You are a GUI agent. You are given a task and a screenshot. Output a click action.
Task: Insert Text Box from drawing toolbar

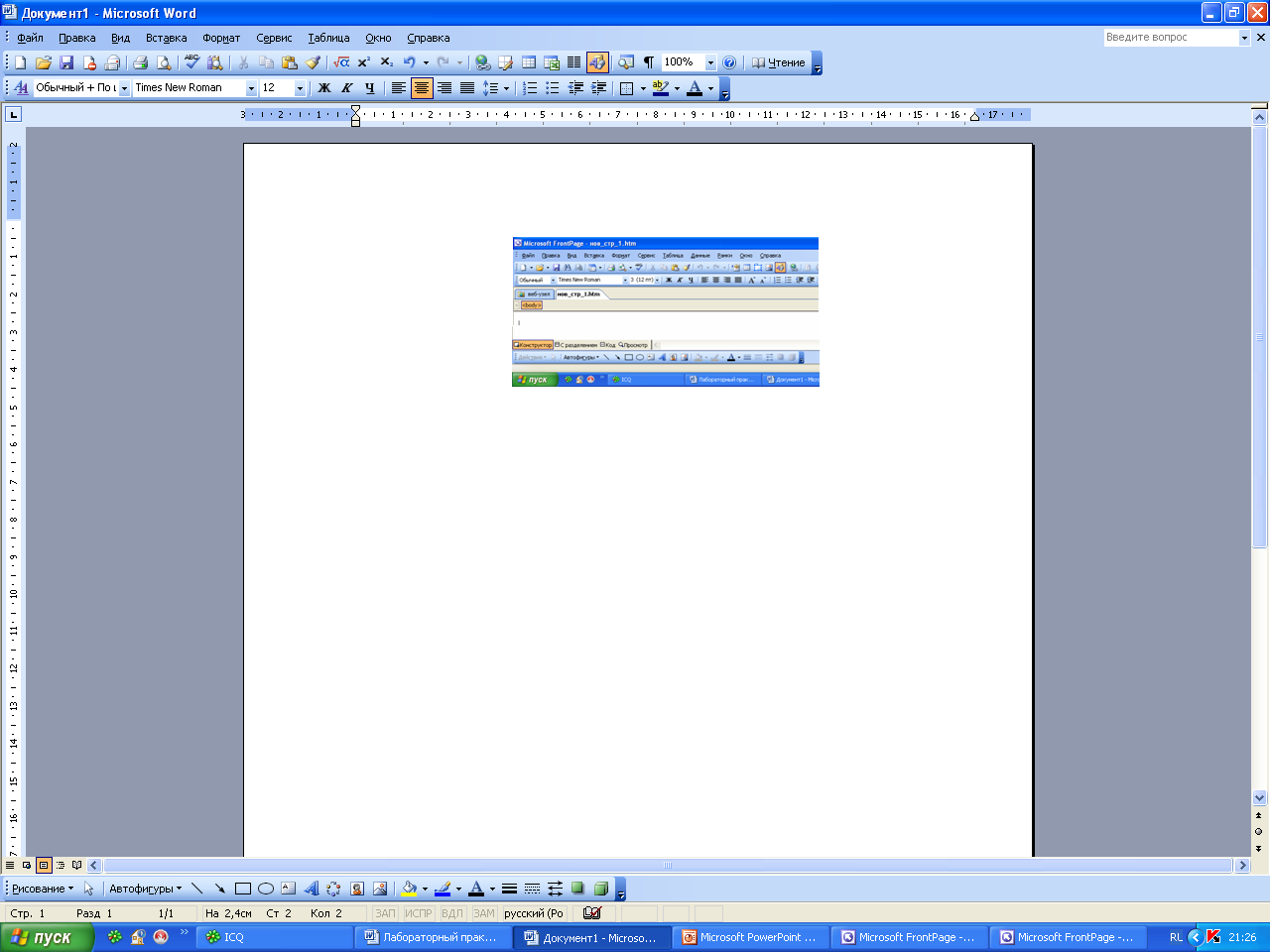(x=288, y=889)
